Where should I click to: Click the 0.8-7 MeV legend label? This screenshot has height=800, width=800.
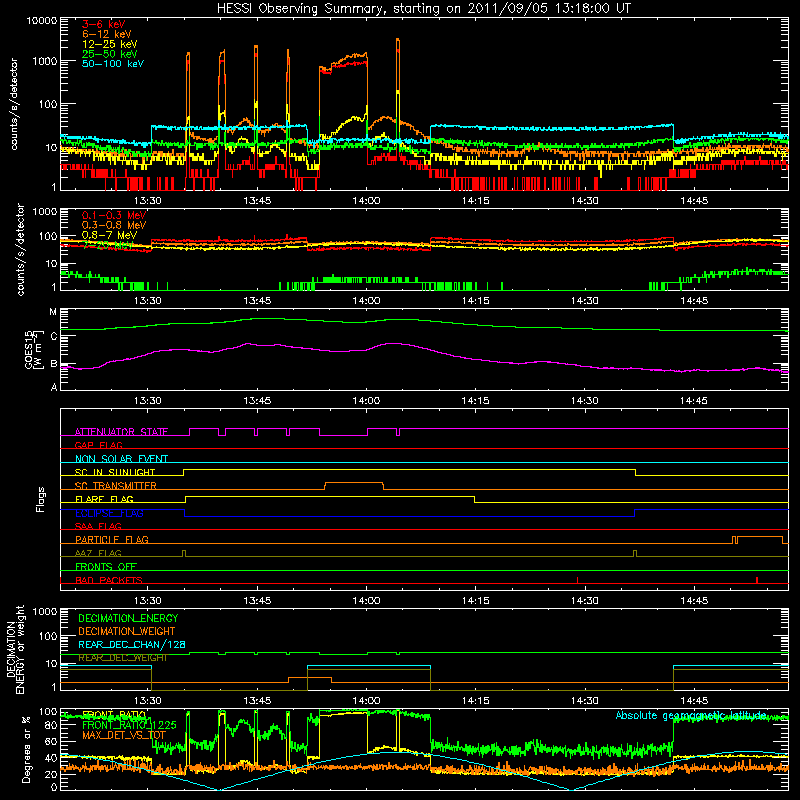(x=110, y=235)
